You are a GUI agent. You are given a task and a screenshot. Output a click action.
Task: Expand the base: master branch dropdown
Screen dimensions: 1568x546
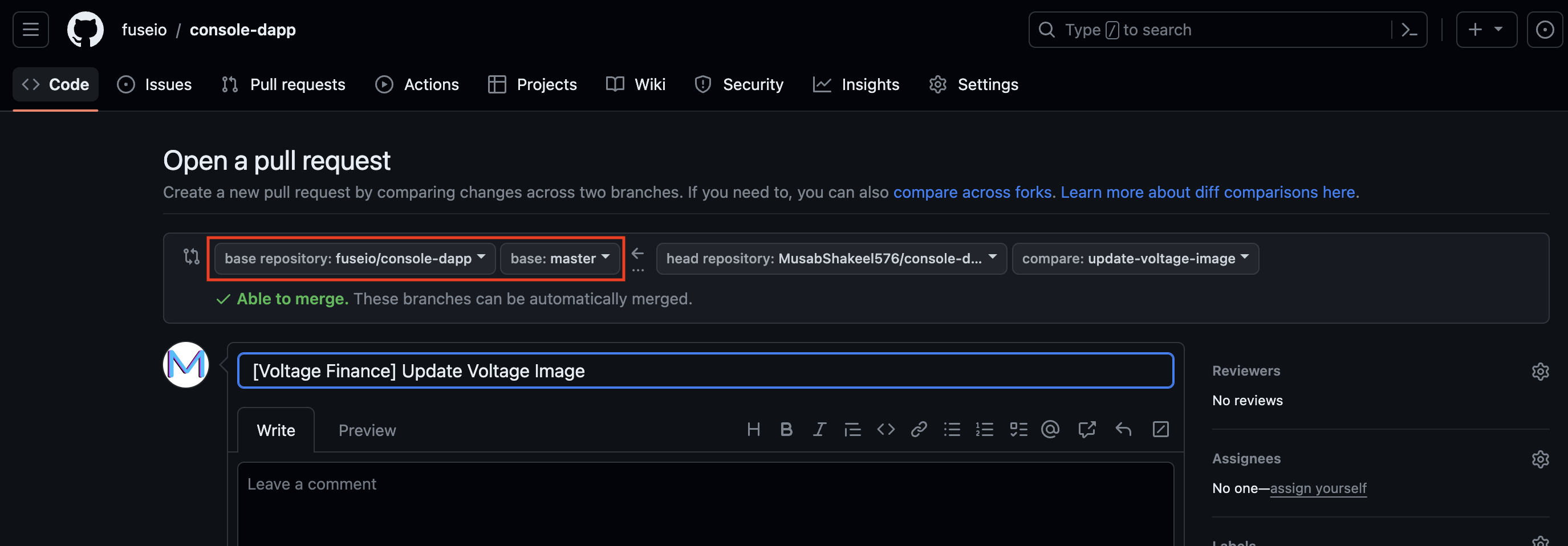[x=559, y=259]
